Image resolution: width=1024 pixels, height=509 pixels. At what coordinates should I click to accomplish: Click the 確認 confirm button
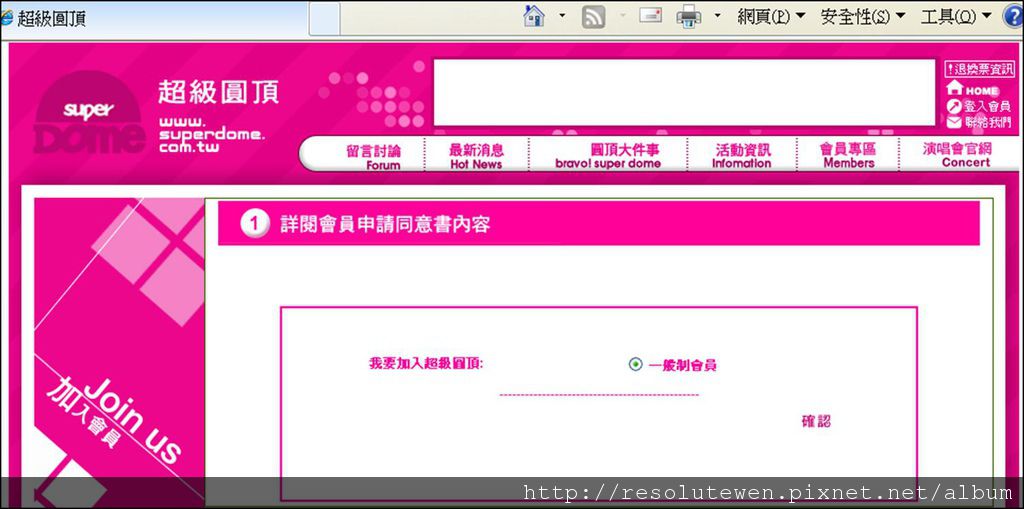816,421
